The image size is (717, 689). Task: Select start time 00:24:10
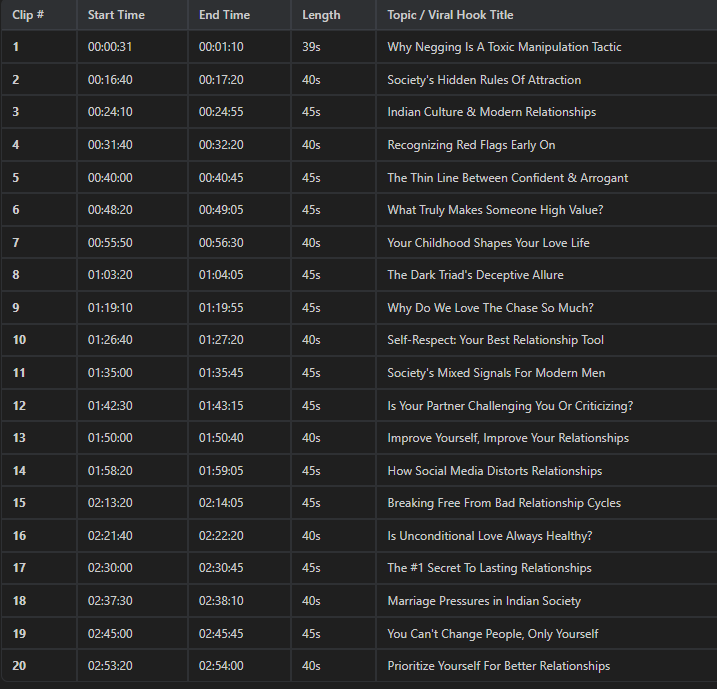110,112
